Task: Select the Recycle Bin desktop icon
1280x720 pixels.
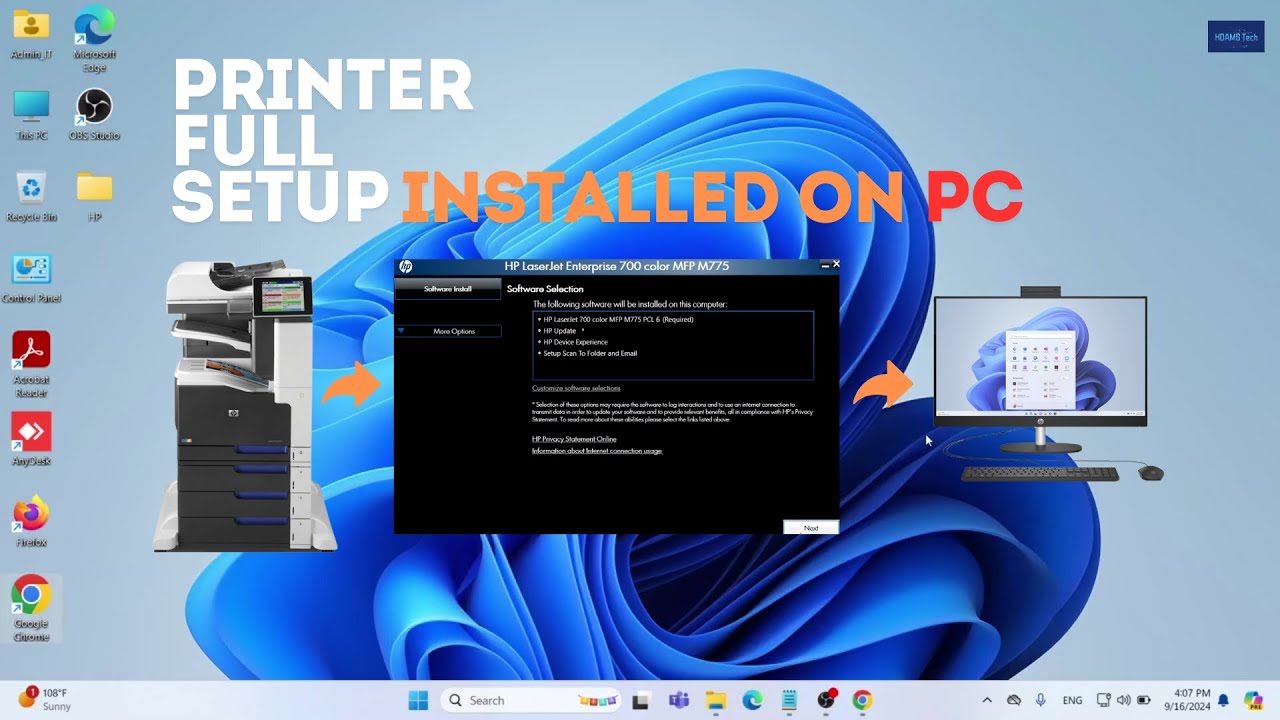Action: point(31,196)
